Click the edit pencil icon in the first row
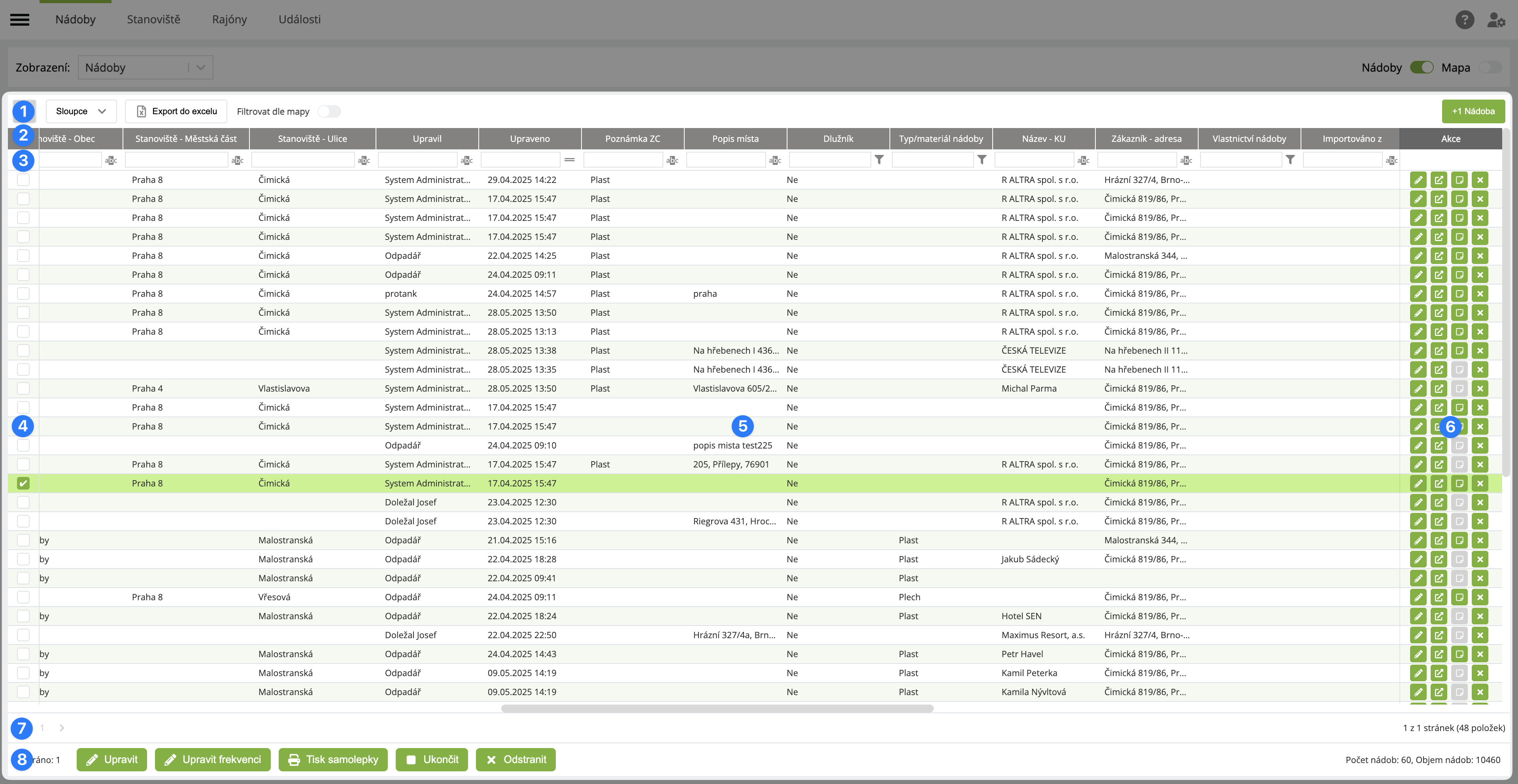 [1418, 180]
